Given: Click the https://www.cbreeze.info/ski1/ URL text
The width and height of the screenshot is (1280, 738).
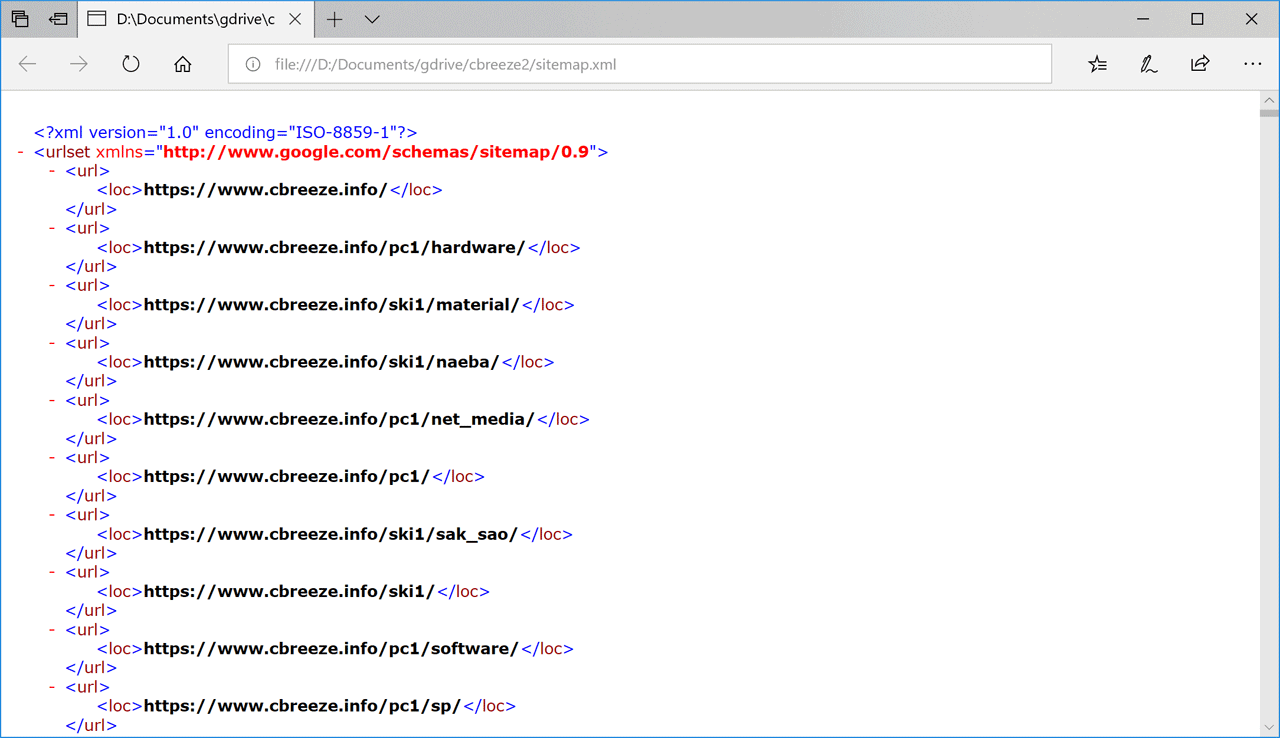Looking at the screenshot, I should (x=289, y=592).
